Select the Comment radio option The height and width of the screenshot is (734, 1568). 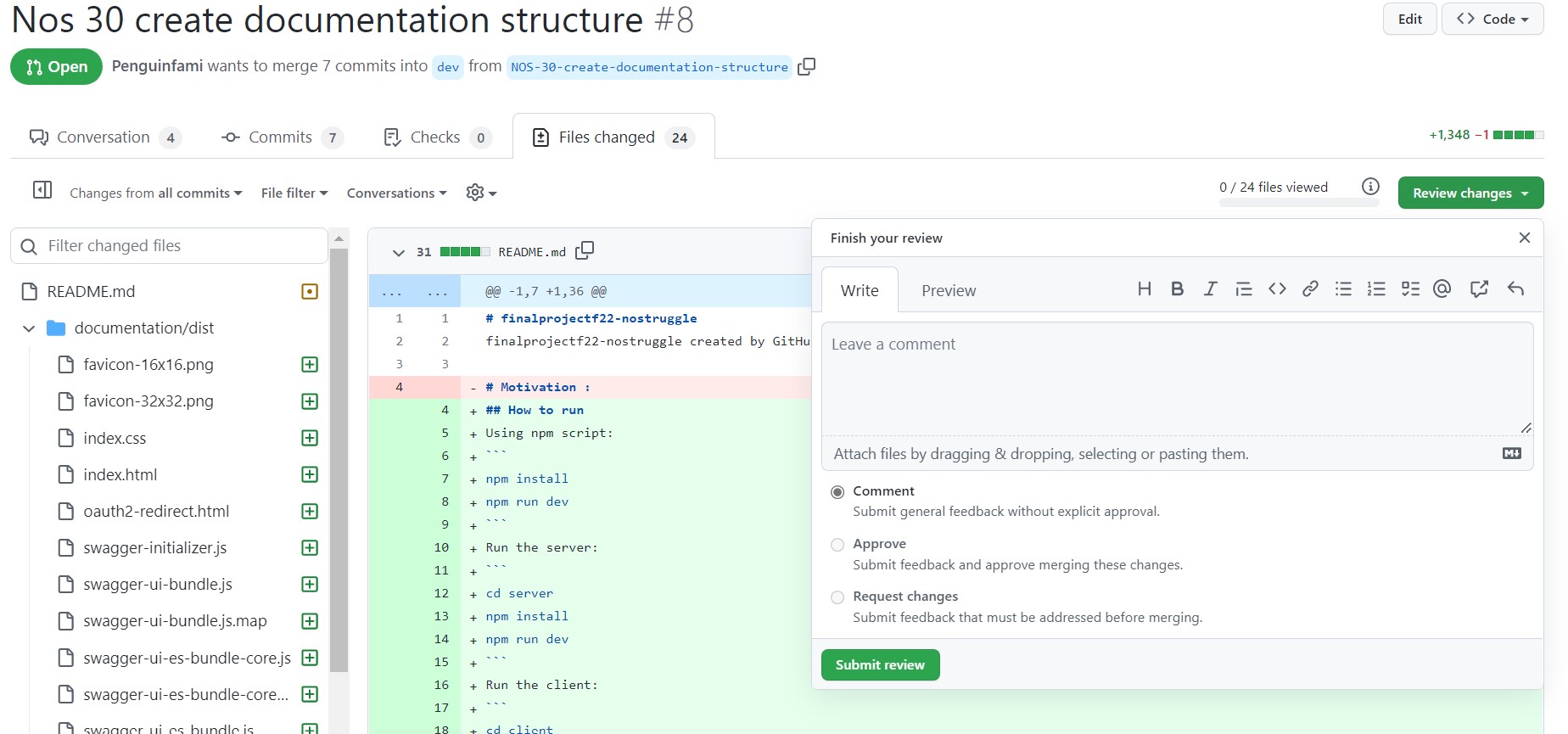pyautogui.click(x=837, y=492)
